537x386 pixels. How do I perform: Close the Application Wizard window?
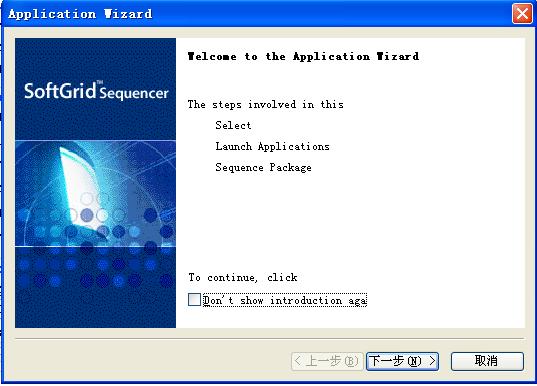tap(522, 14)
